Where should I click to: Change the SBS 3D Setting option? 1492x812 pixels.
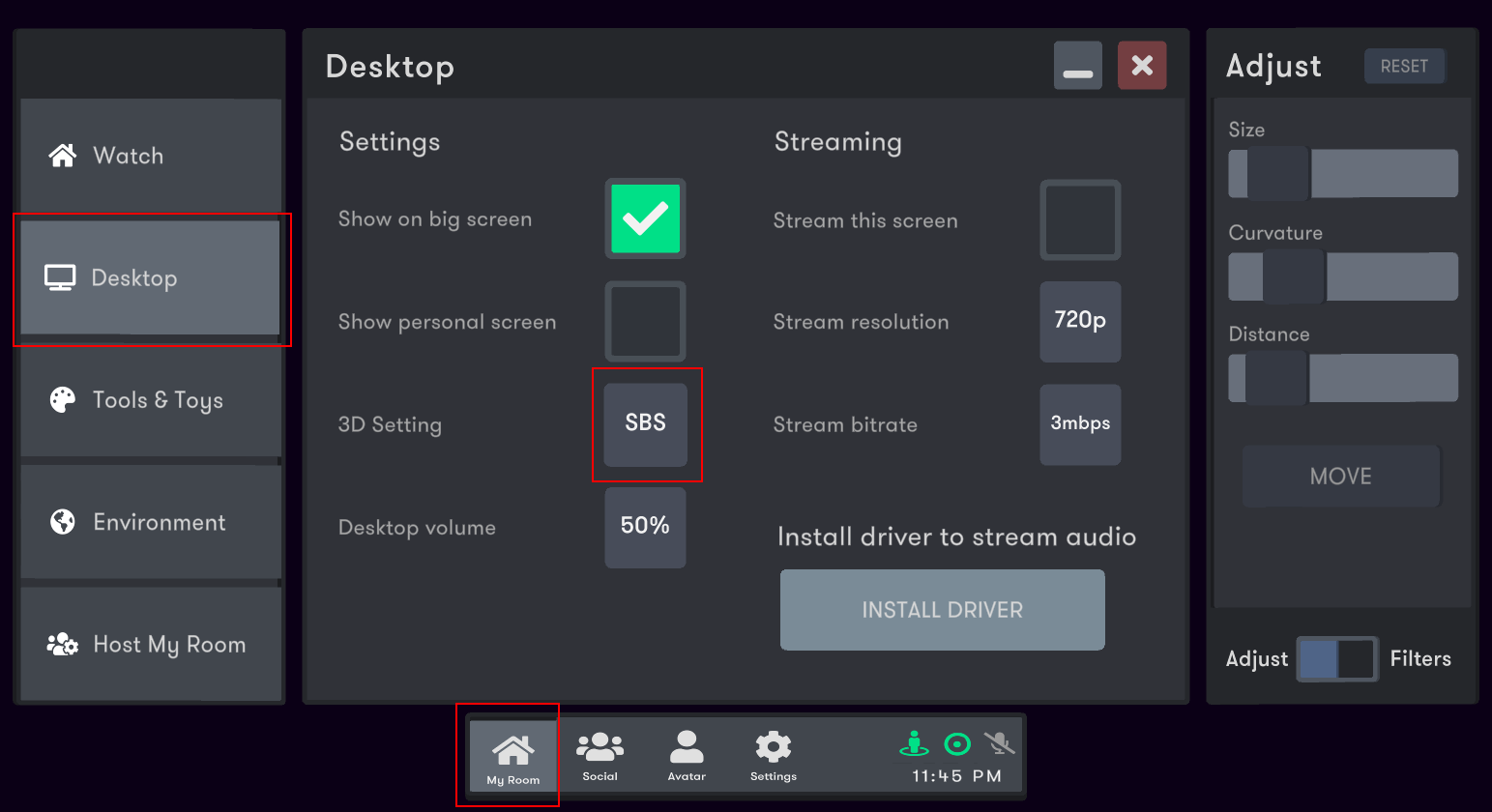click(x=645, y=423)
